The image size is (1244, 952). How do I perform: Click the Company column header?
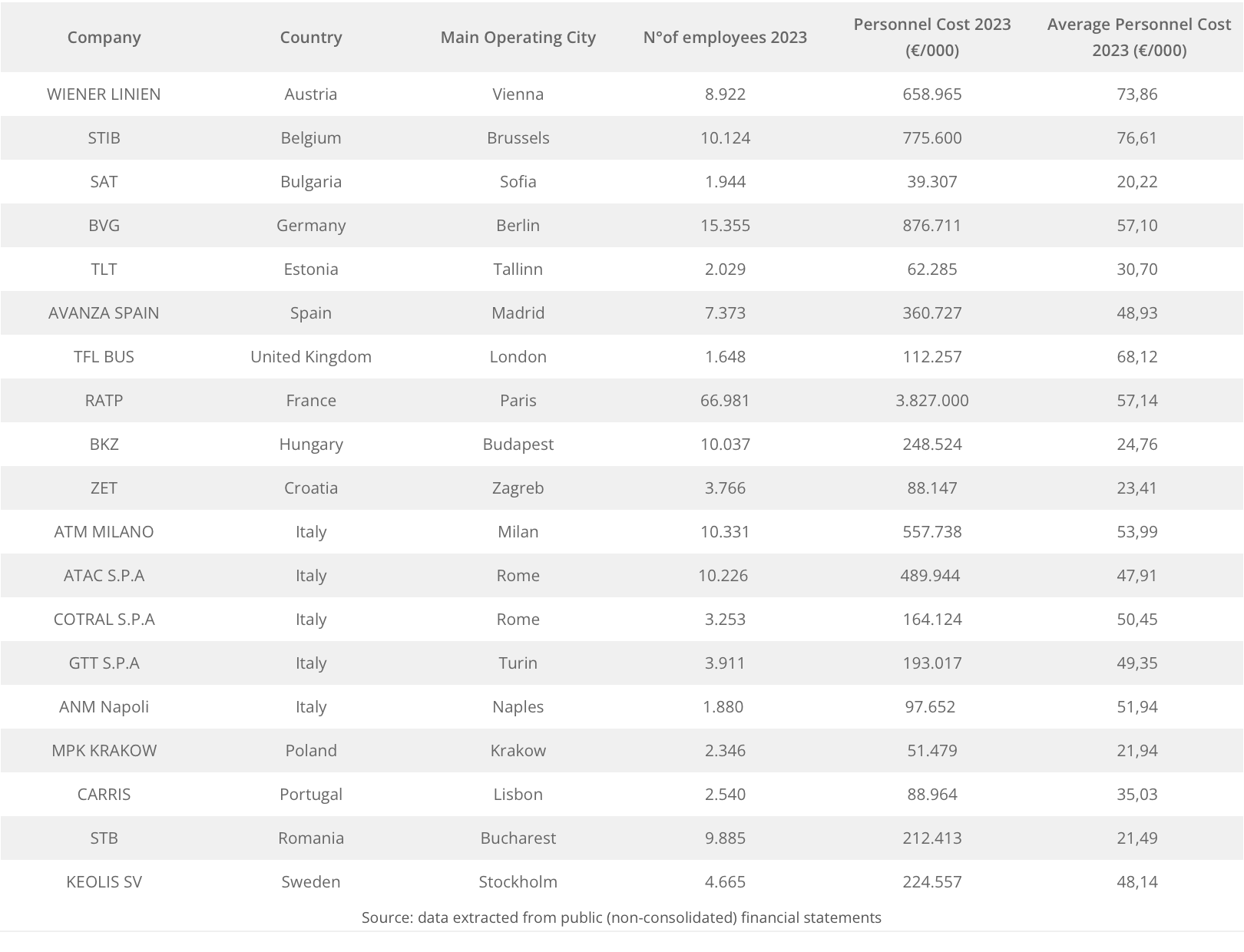104,38
